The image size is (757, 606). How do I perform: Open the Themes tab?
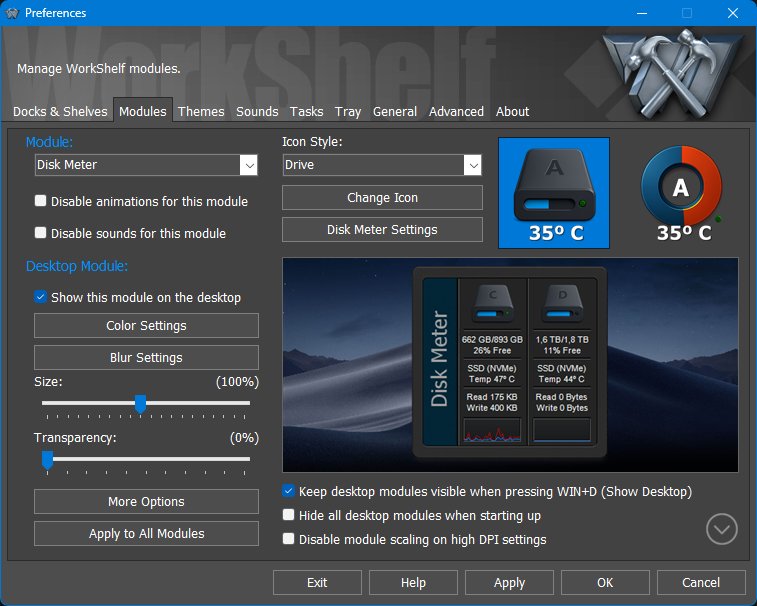201,112
